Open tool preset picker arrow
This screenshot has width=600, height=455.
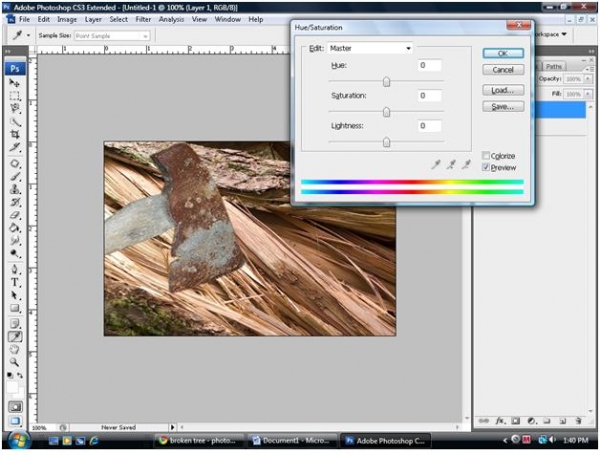coord(28,35)
